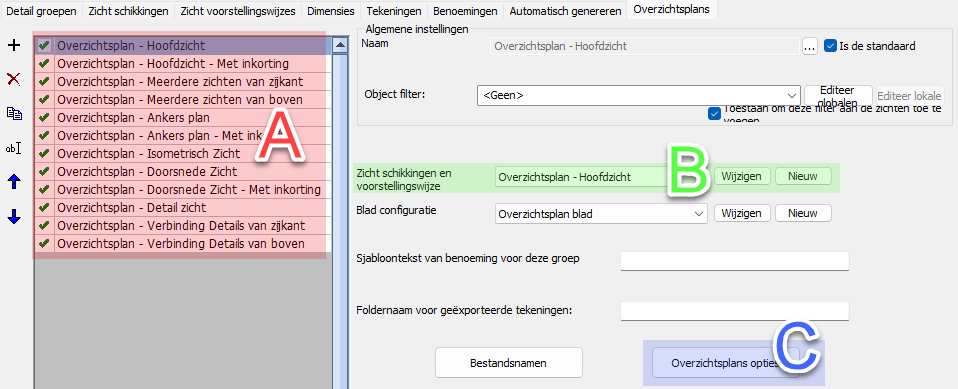Switch to the Dimensies tab

[x=331, y=10]
